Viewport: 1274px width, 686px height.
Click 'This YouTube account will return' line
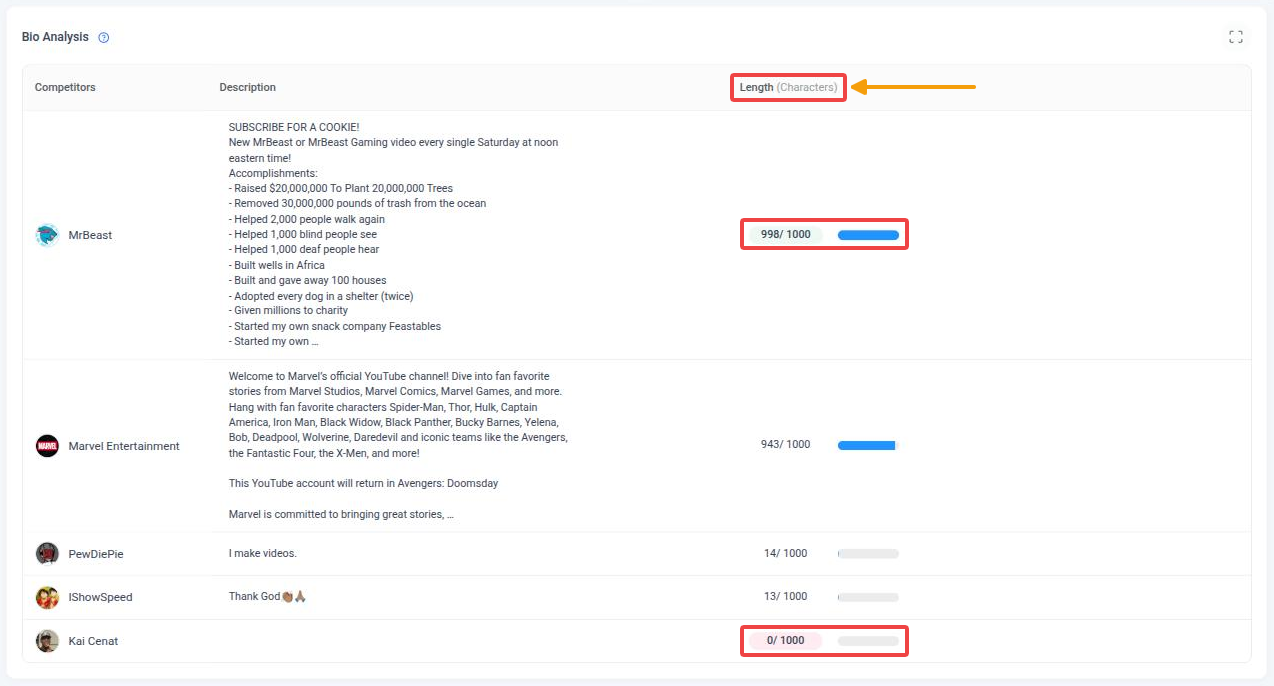(x=363, y=483)
